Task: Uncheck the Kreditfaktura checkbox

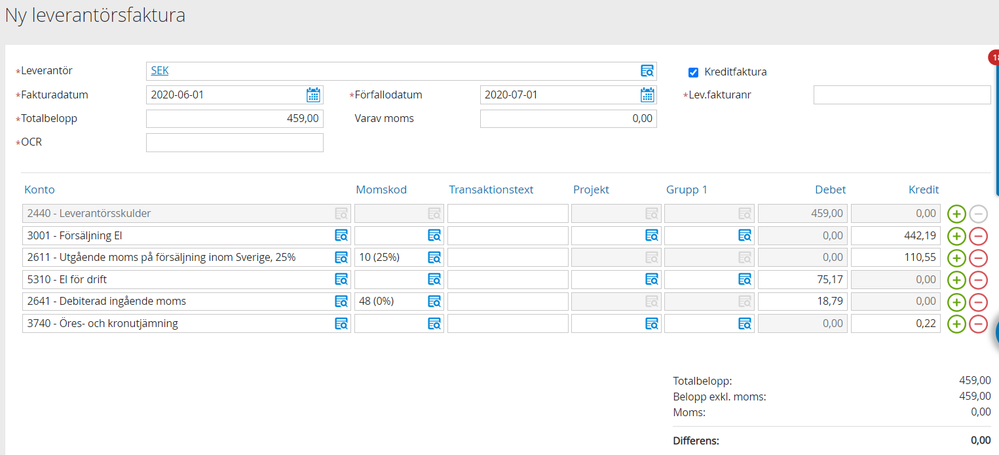Action: pyautogui.click(x=693, y=72)
